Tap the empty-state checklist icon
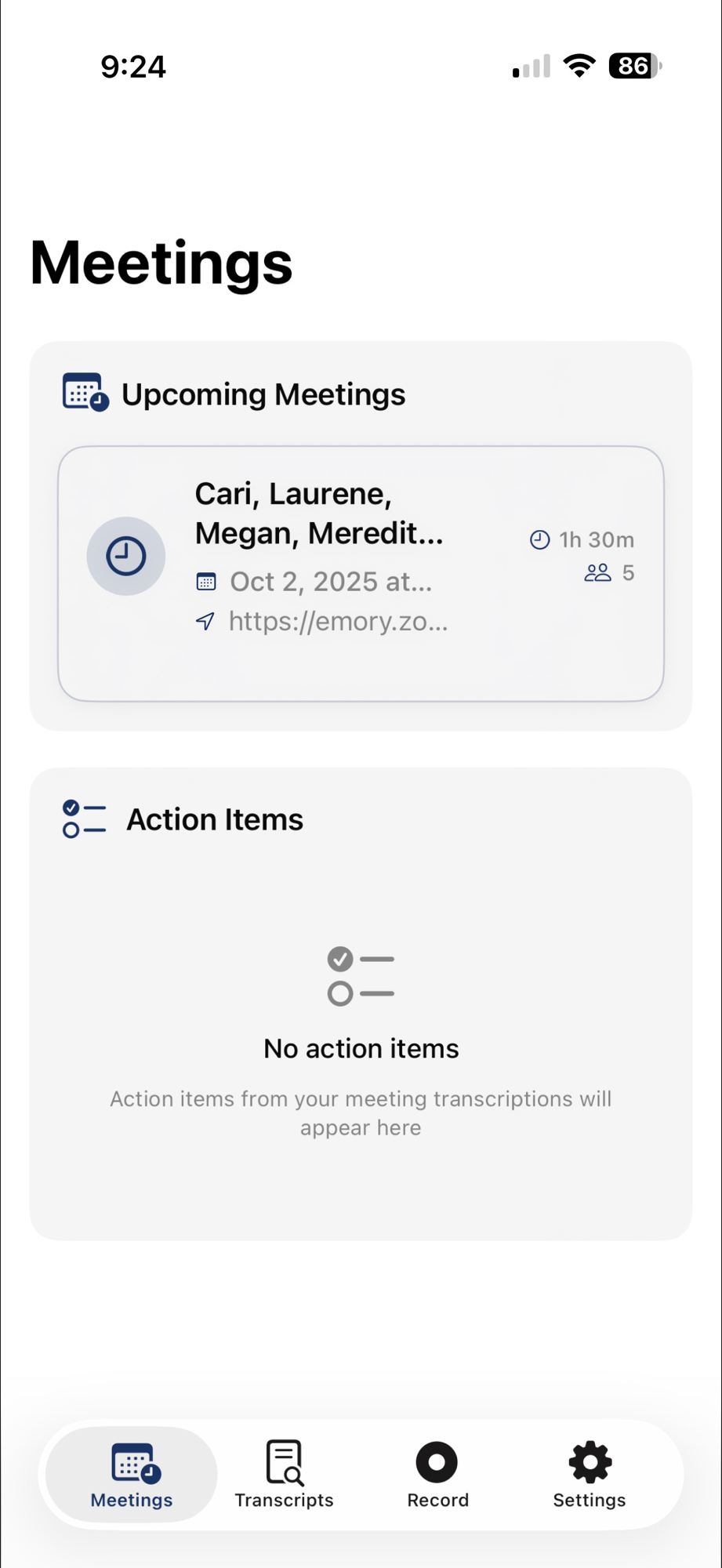 [x=361, y=976]
